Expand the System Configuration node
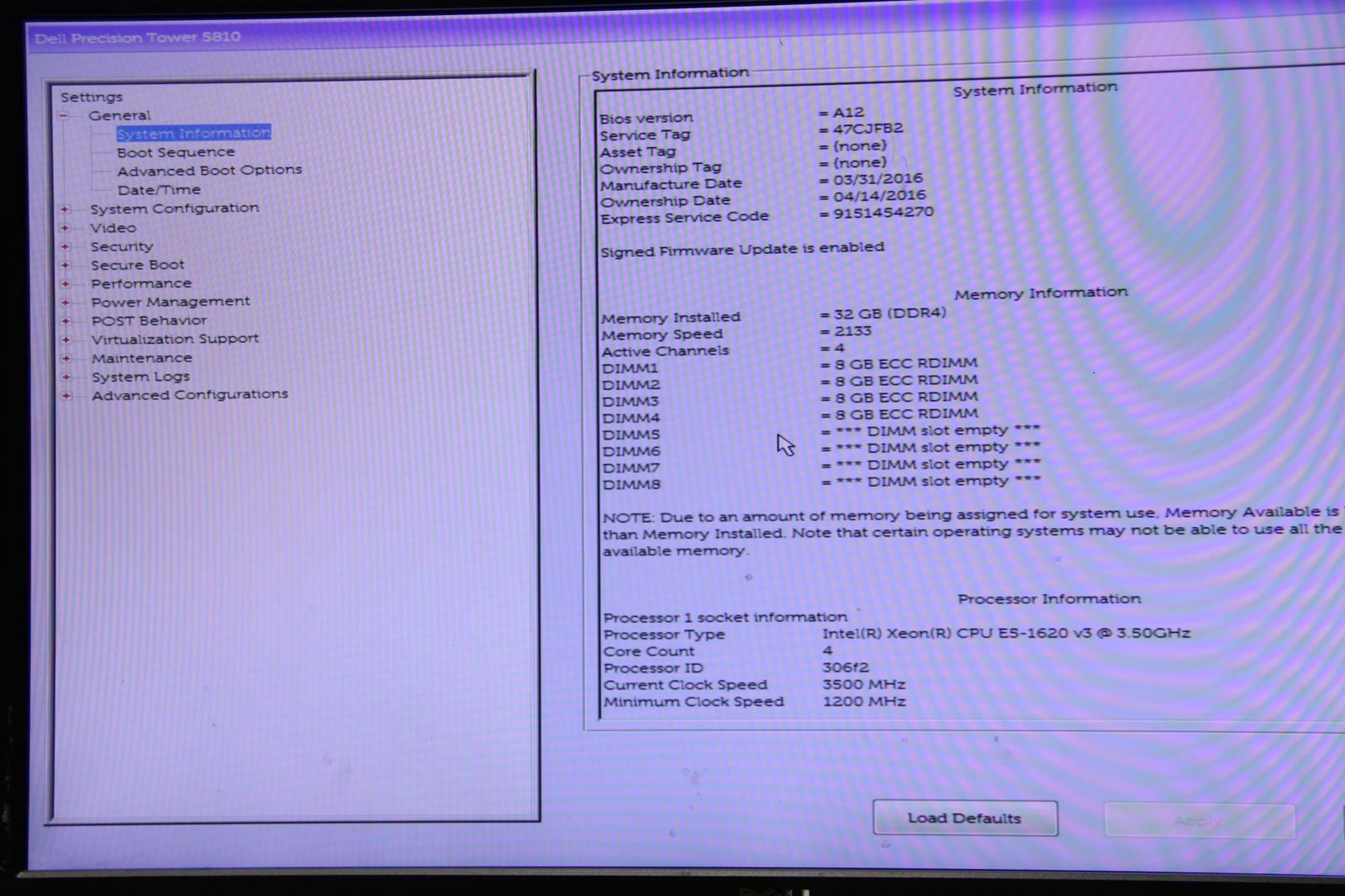 [x=65, y=208]
